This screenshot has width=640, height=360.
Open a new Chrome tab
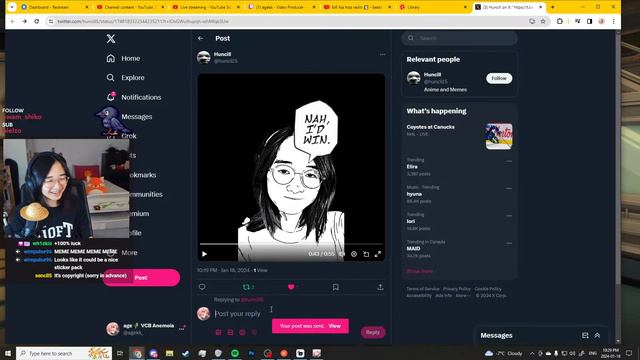pyautogui.click(x=553, y=7)
